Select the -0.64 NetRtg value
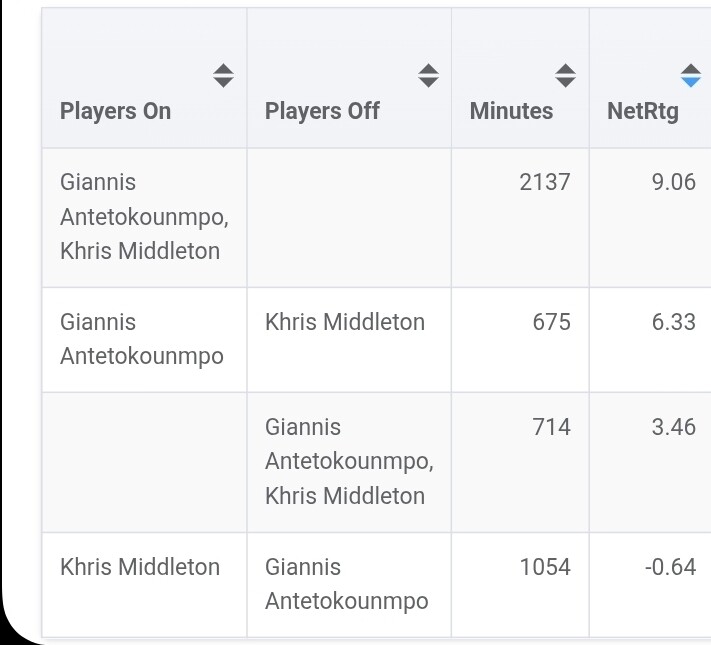The image size is (711, 645). [670, 567]
